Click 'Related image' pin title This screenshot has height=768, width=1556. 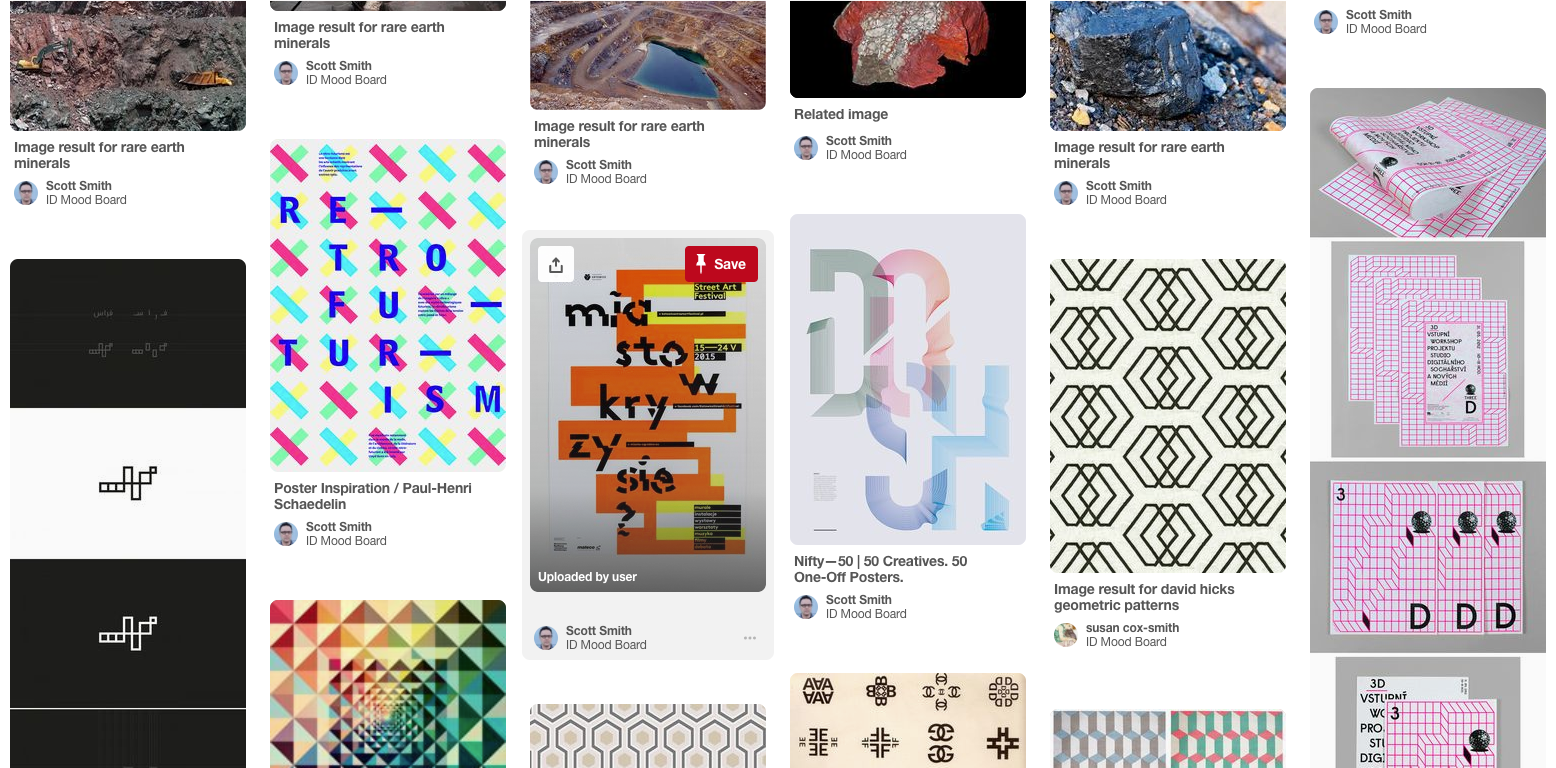[841, 115]
